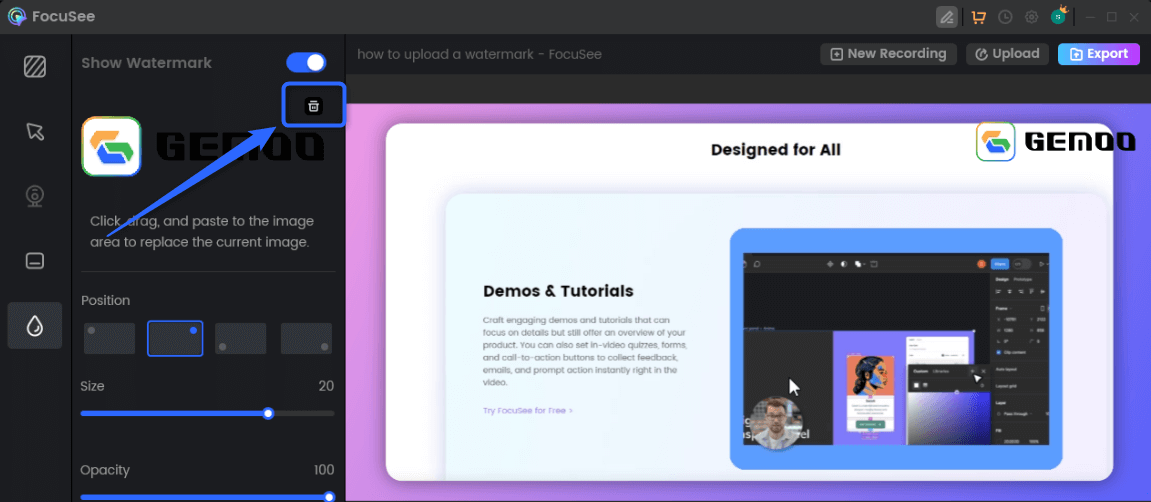The width and height of the screenshot is (1151, 502).
Task: Click the Opacity value 100
Action: [x=323, y=470]
